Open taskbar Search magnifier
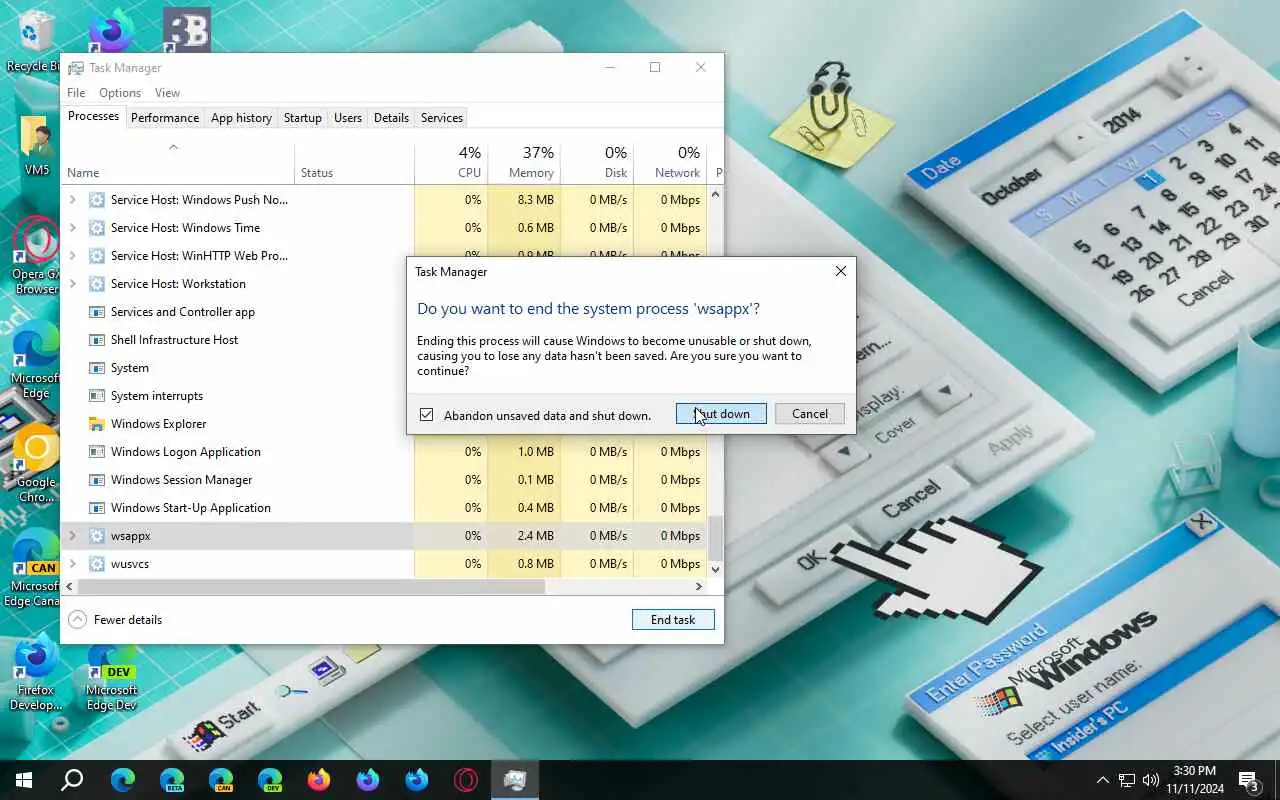This screenshot has height=800, width=1280. [72, 780]
